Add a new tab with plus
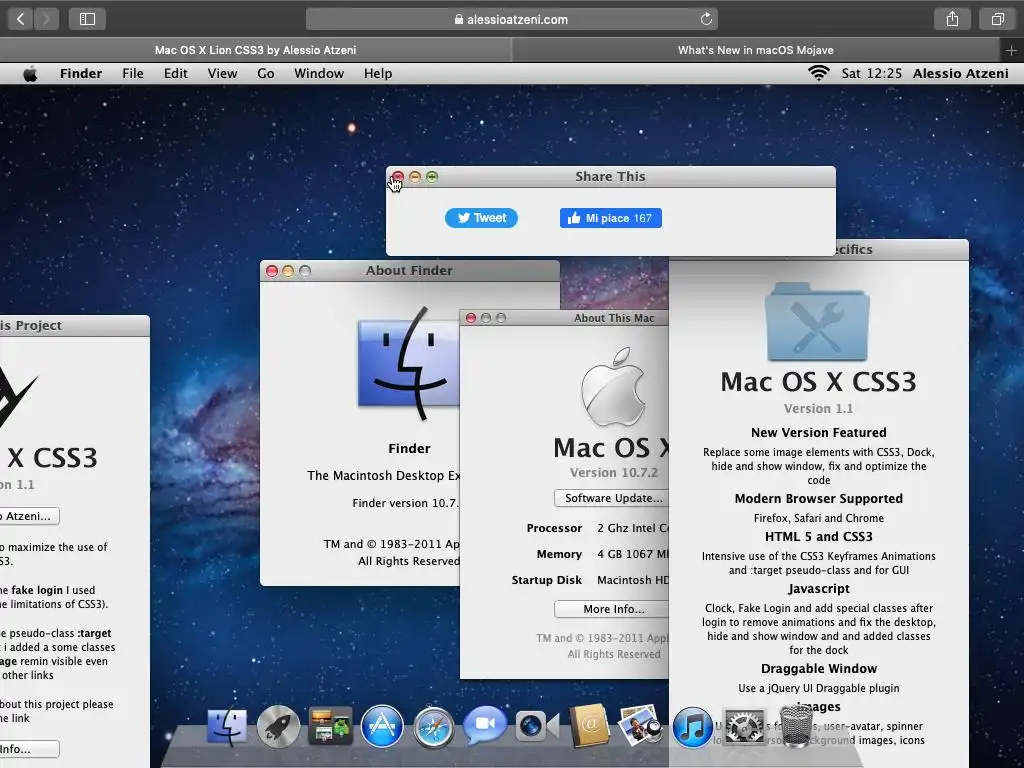This screenshot has width=1024, height=768. (x=1011, y=50)
